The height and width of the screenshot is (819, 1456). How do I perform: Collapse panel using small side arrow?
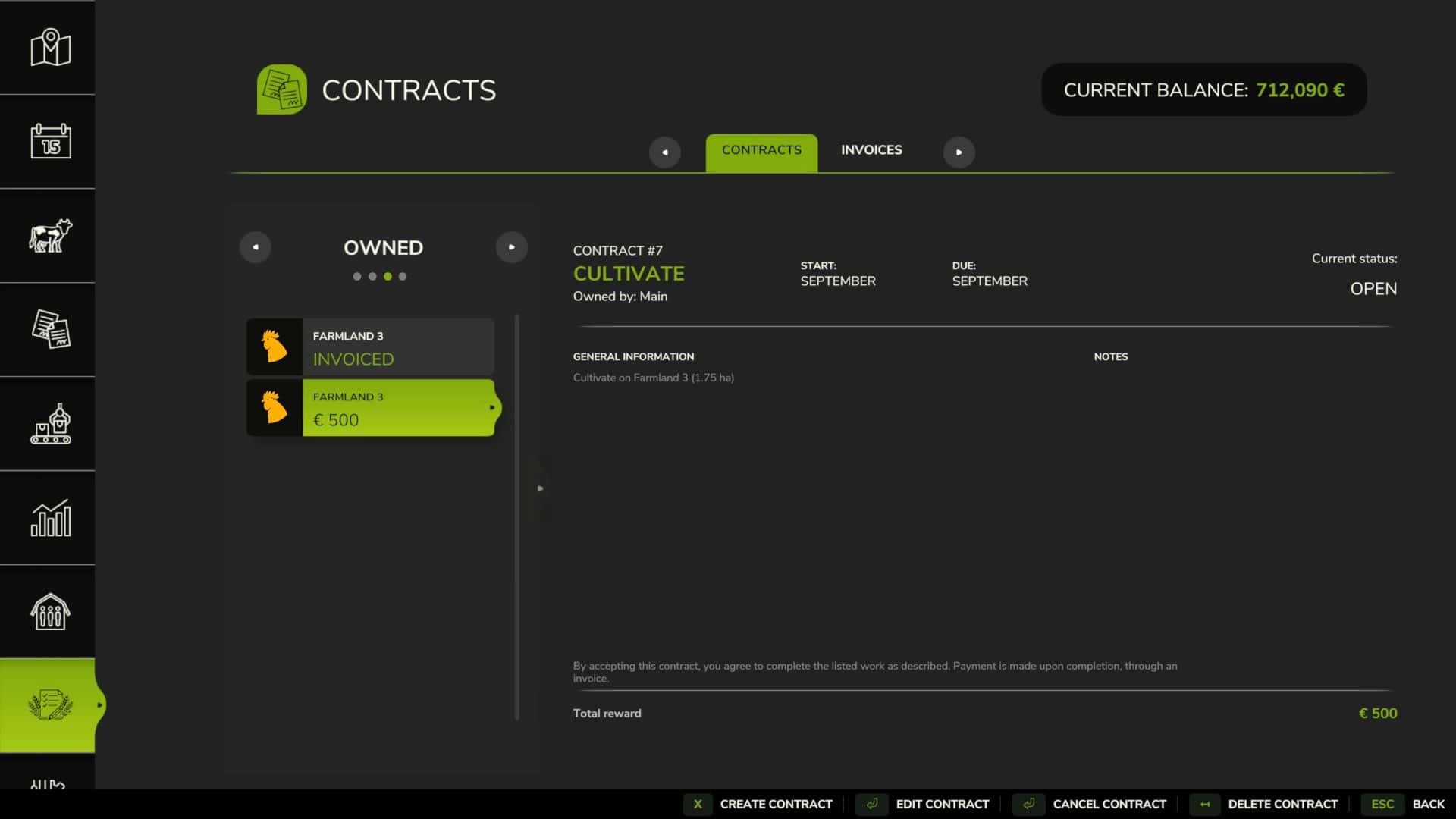(x=540, y=488)
